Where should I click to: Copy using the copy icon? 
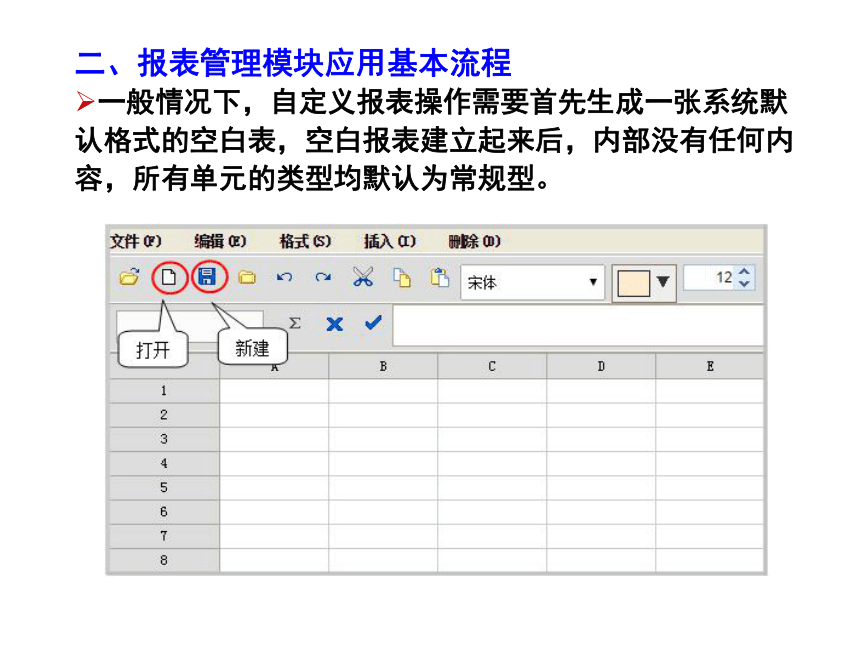[x=402, y=278]
